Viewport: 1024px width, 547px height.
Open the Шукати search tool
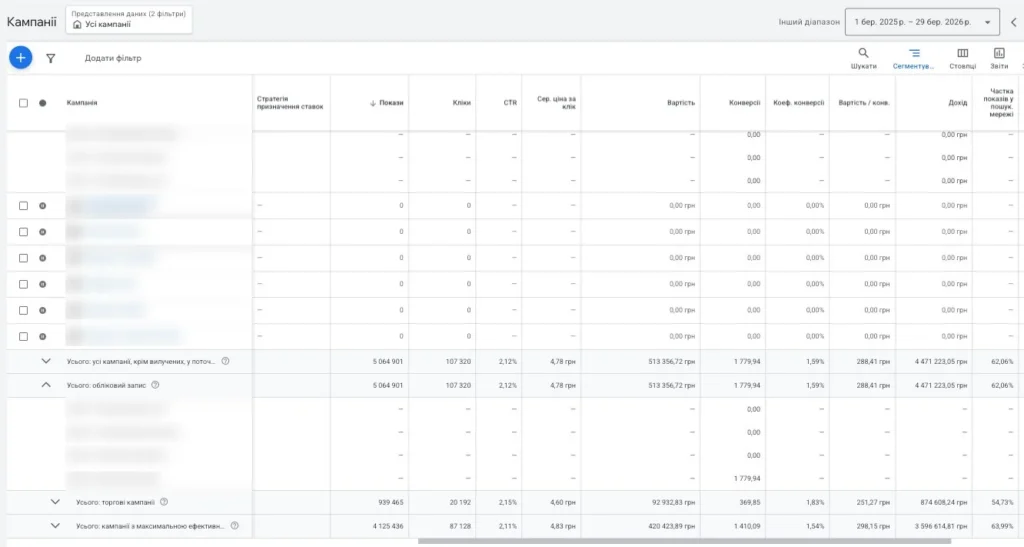point(863,57)
